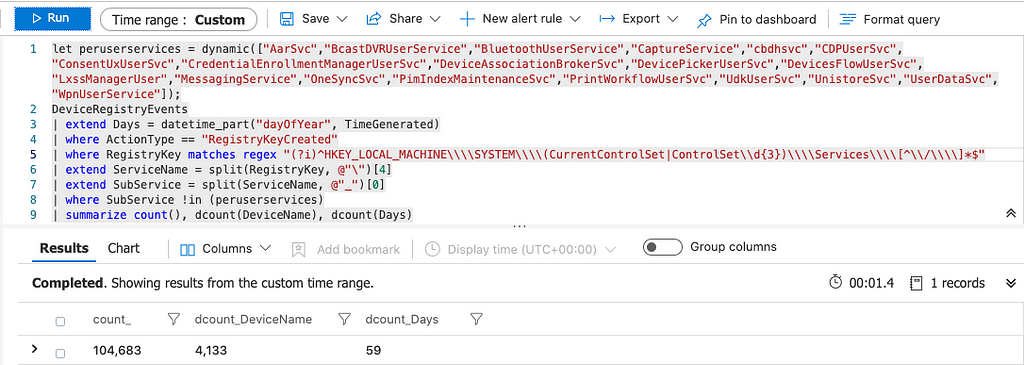This screenshot has height=365, width=1024.
Task: Click the Save floppy disk icon
Action: (287, 19)
